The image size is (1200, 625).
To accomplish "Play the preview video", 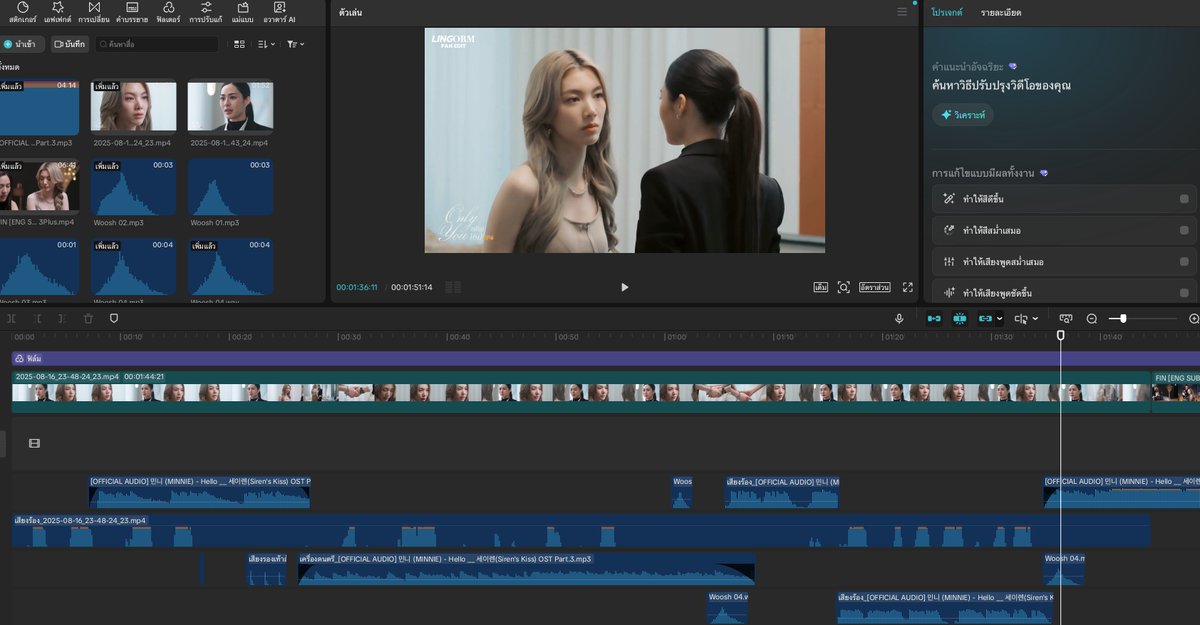I will click(624, 287).
